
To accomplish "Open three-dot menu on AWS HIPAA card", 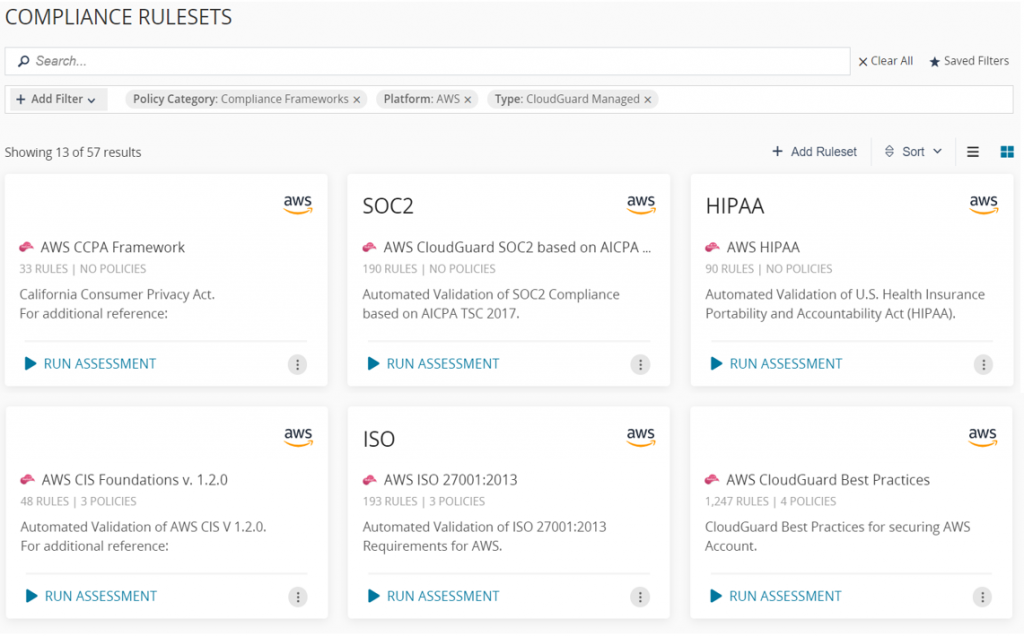I will 984,365.
